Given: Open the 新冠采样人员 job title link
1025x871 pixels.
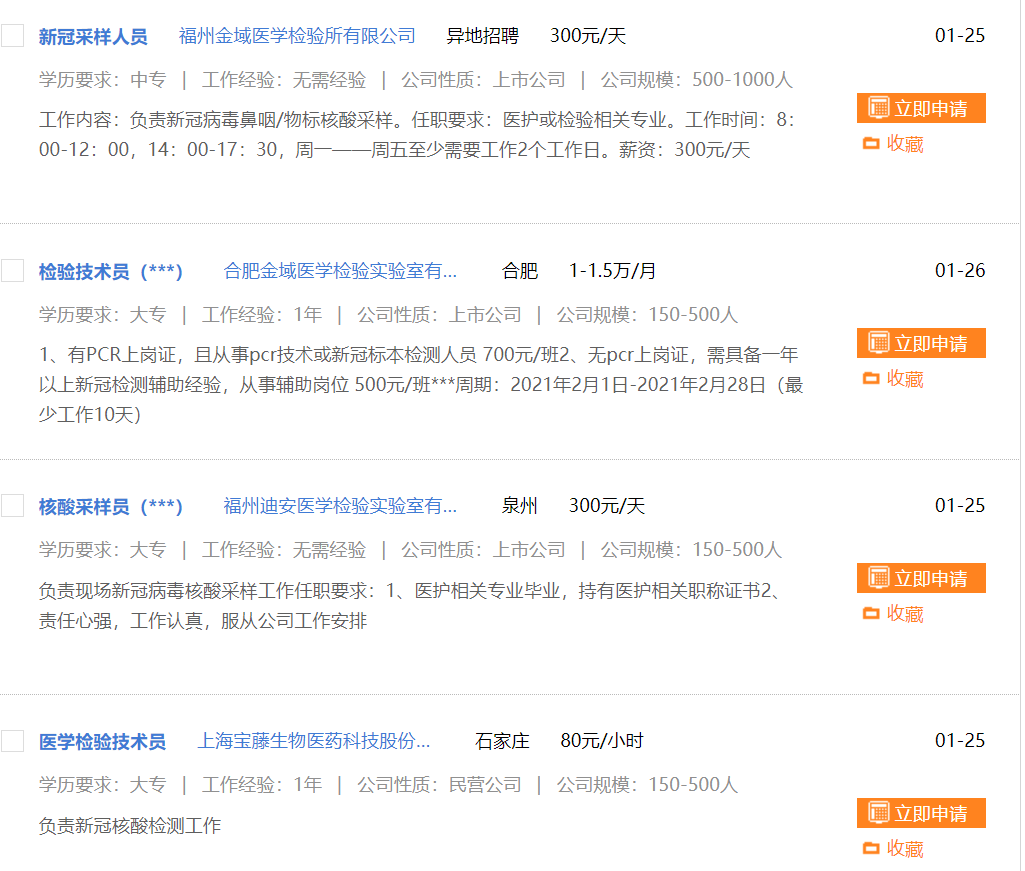Looking at the screenshot, I should tap(93, 37).
